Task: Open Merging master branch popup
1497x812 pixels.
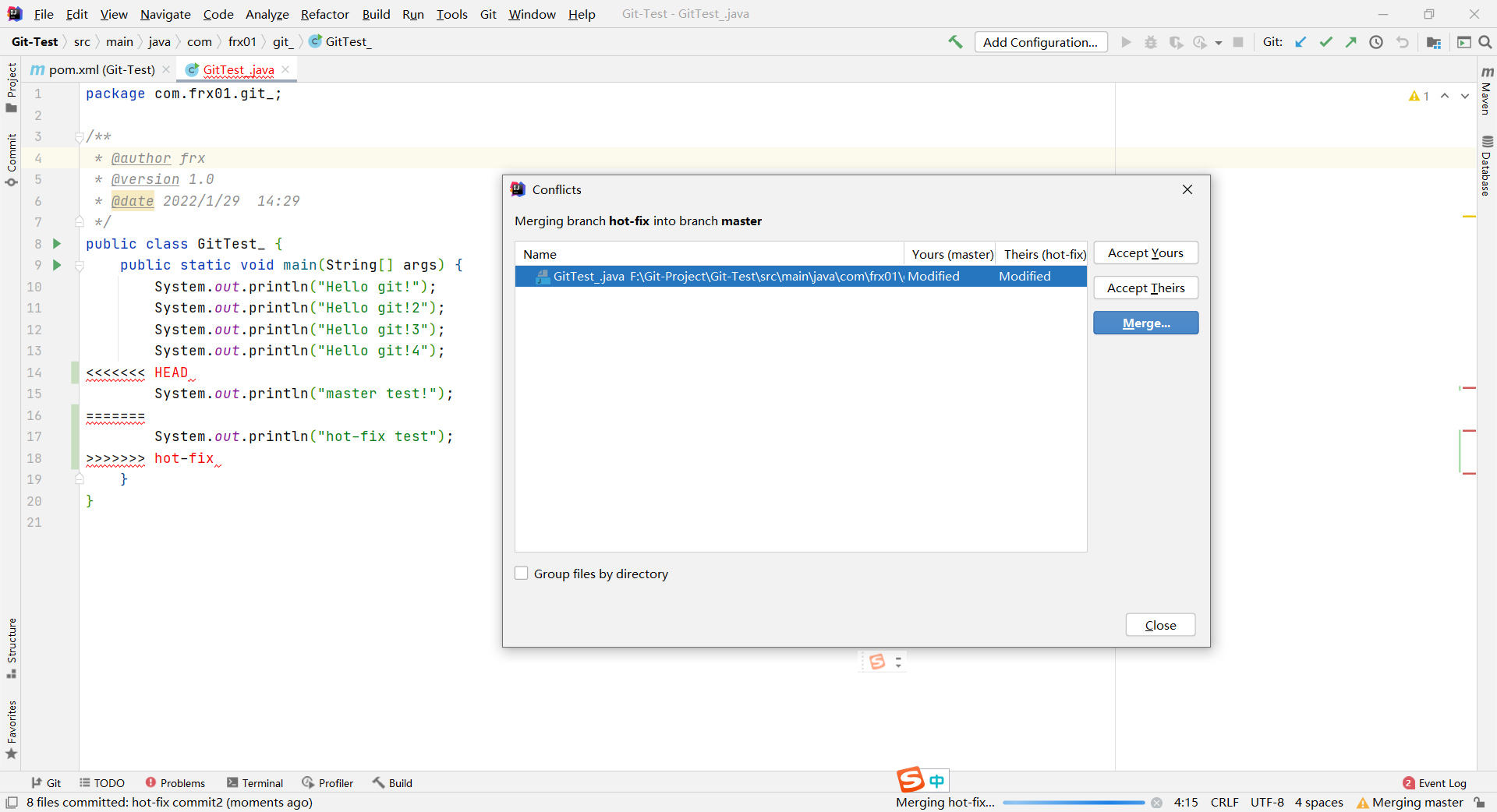Action: (1410, 803)
